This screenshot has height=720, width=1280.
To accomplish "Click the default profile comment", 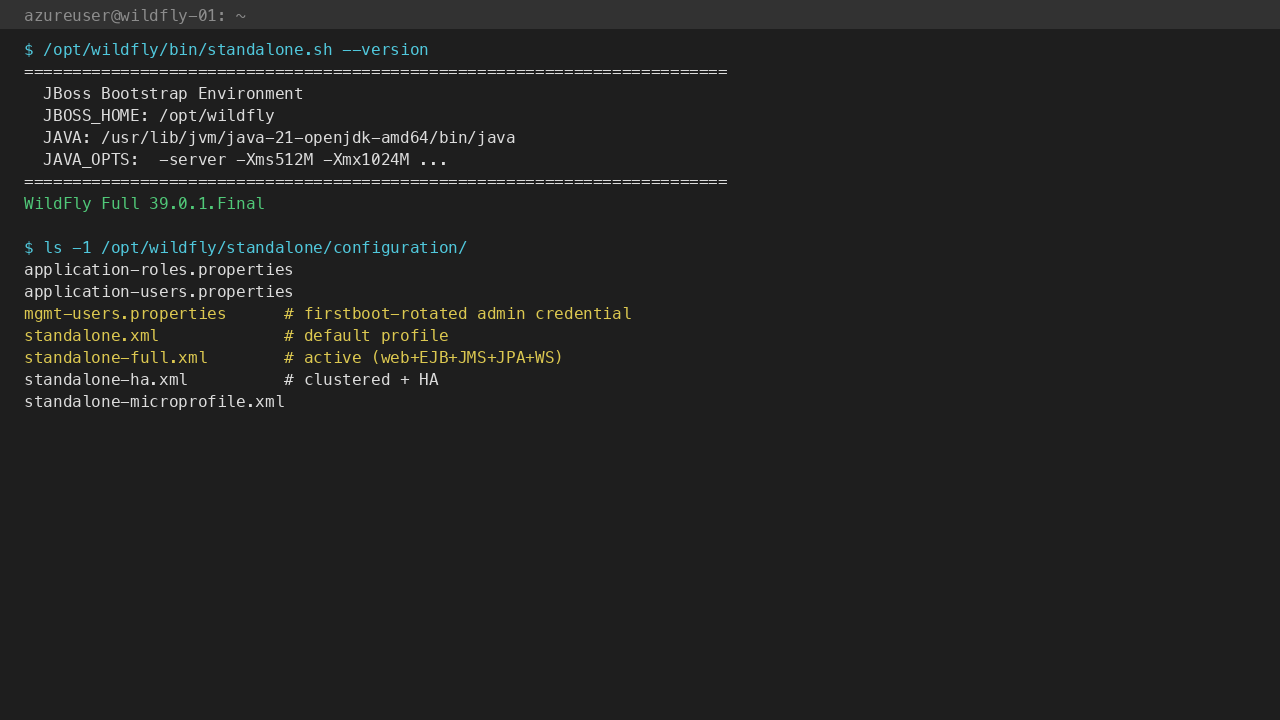I will point(366,336).
